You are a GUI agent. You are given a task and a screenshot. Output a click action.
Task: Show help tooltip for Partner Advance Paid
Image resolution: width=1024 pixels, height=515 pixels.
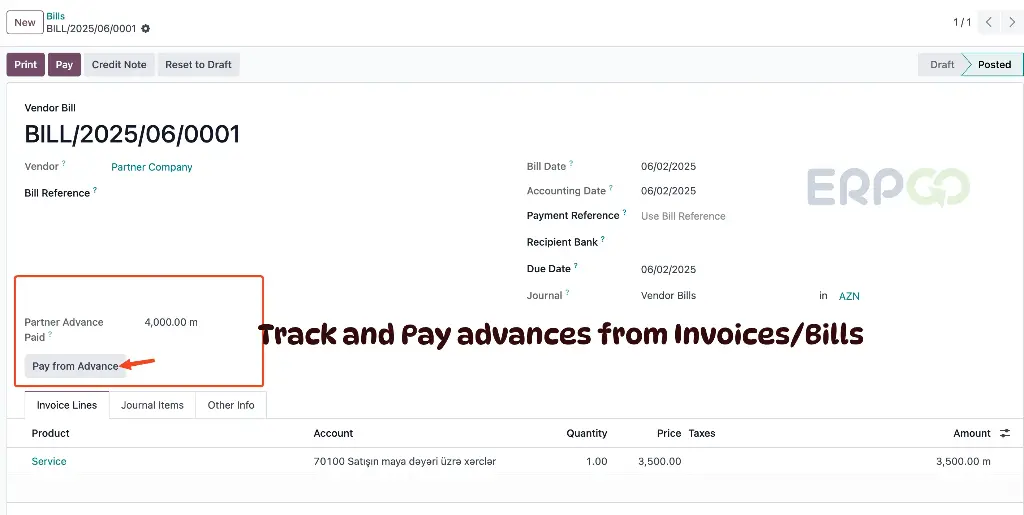50,334
